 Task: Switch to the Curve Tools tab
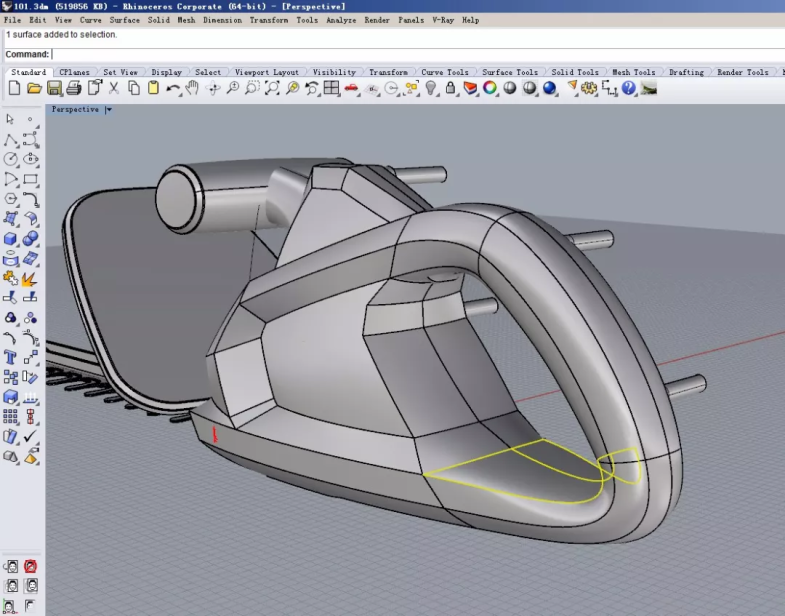coord(444,72)
